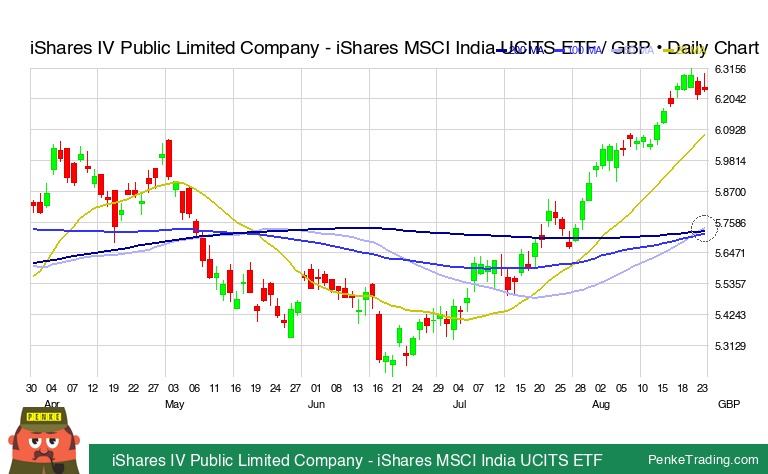
Task: Click the 6.3156 price axis label
Action: tap(730, 69)
